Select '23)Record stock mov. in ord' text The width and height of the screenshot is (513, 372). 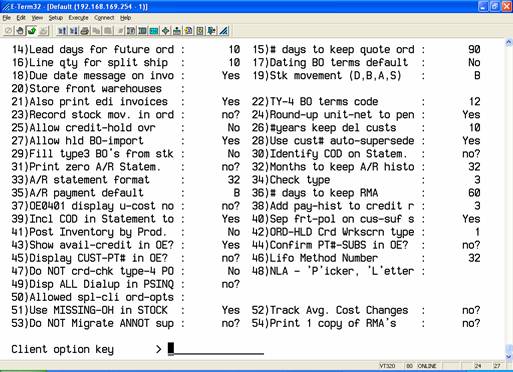[x=93, y=114]
